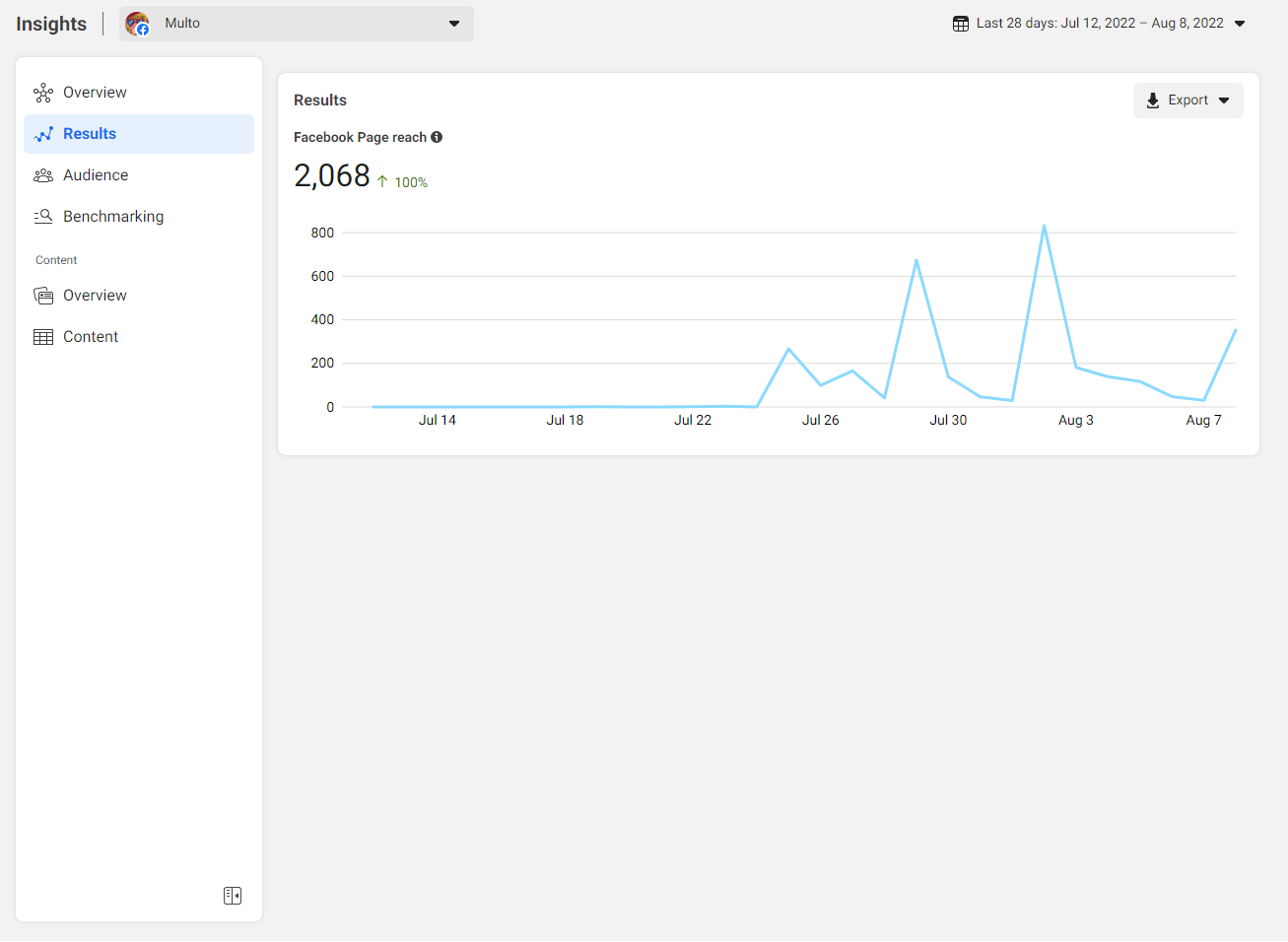Collapse the sidebar navigation panel

[233, 896]
